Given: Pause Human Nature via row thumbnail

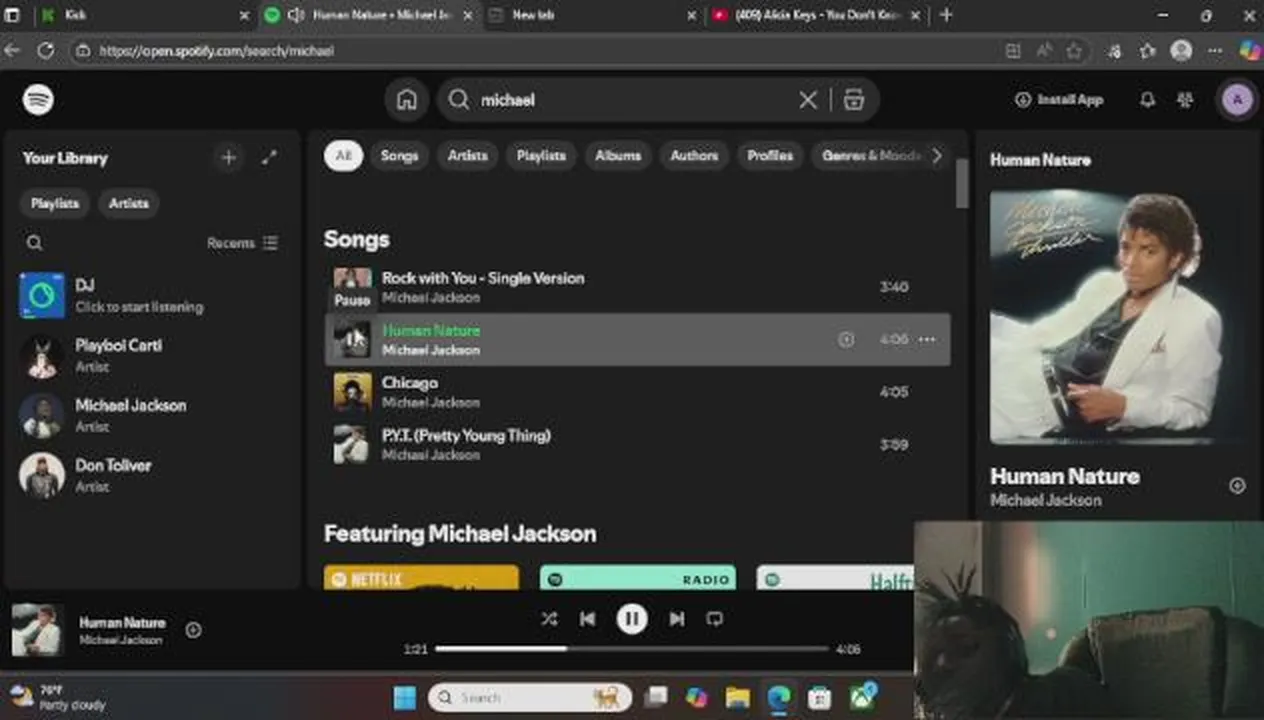Looking at the screenshot, I should (x=351, y=339).
